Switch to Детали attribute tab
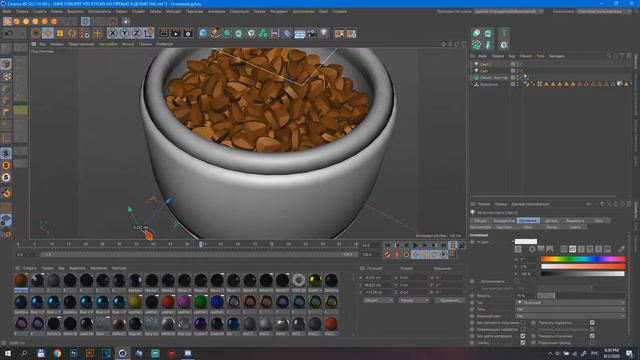640x360 pixels. (551, 220)
